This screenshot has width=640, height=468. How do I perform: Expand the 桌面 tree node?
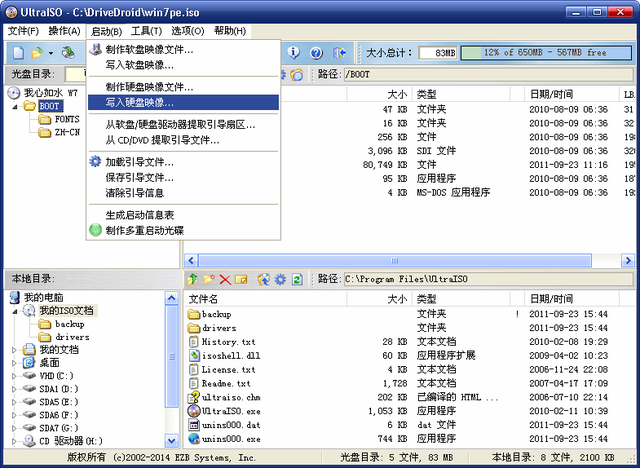15,363
